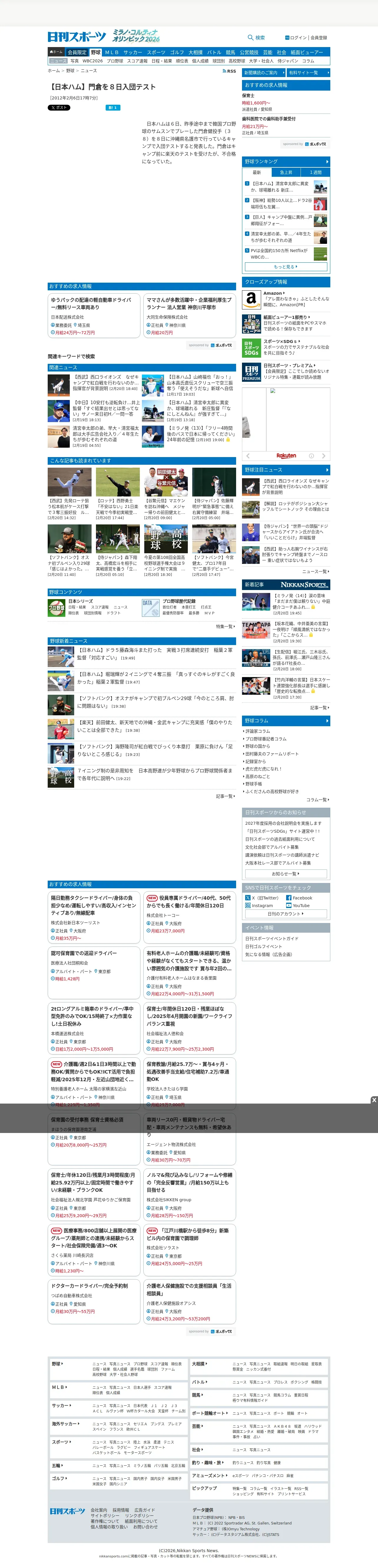Expand the 野球コラム header arrow
The width and height of the screenshot is (378, 1568).
[327, 721]
